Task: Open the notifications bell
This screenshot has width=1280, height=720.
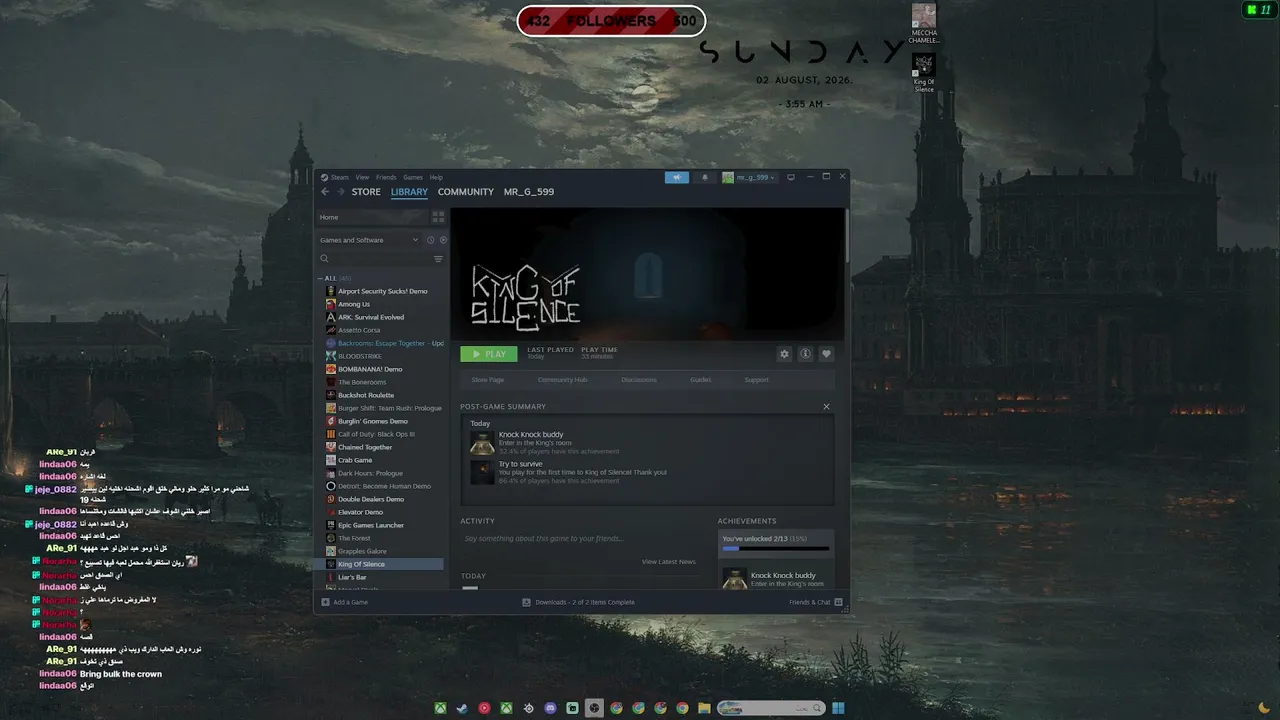Action: click(704, 177)
